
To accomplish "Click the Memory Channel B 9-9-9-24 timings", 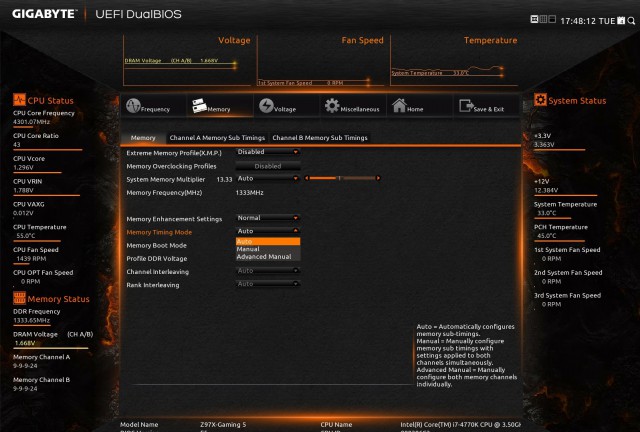I will click(41, 384).
